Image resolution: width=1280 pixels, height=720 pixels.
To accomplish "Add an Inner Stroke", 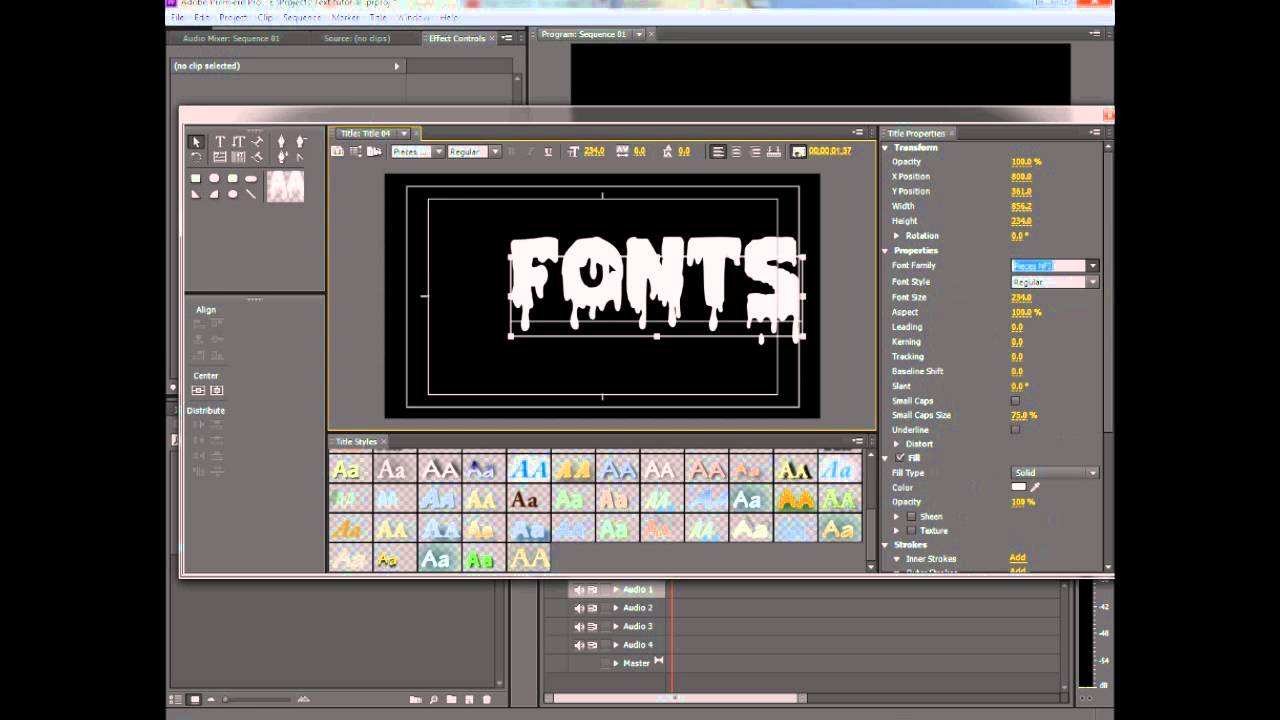I will [x=1017, y=558].
